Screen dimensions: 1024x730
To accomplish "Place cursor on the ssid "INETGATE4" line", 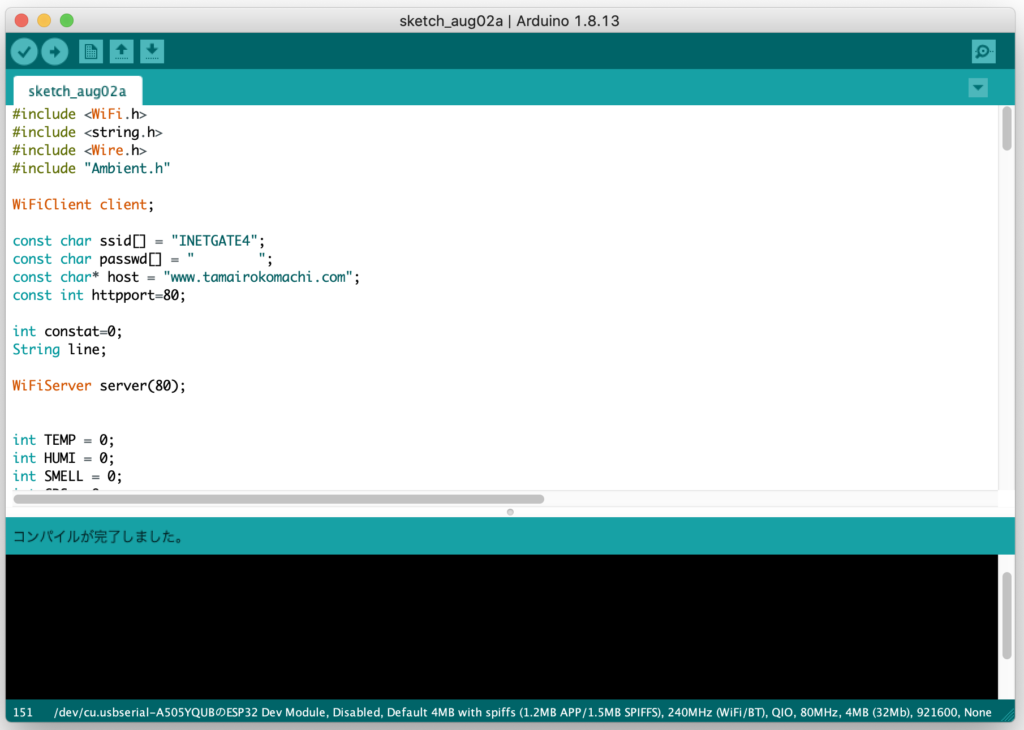I will tap(140, 241).
